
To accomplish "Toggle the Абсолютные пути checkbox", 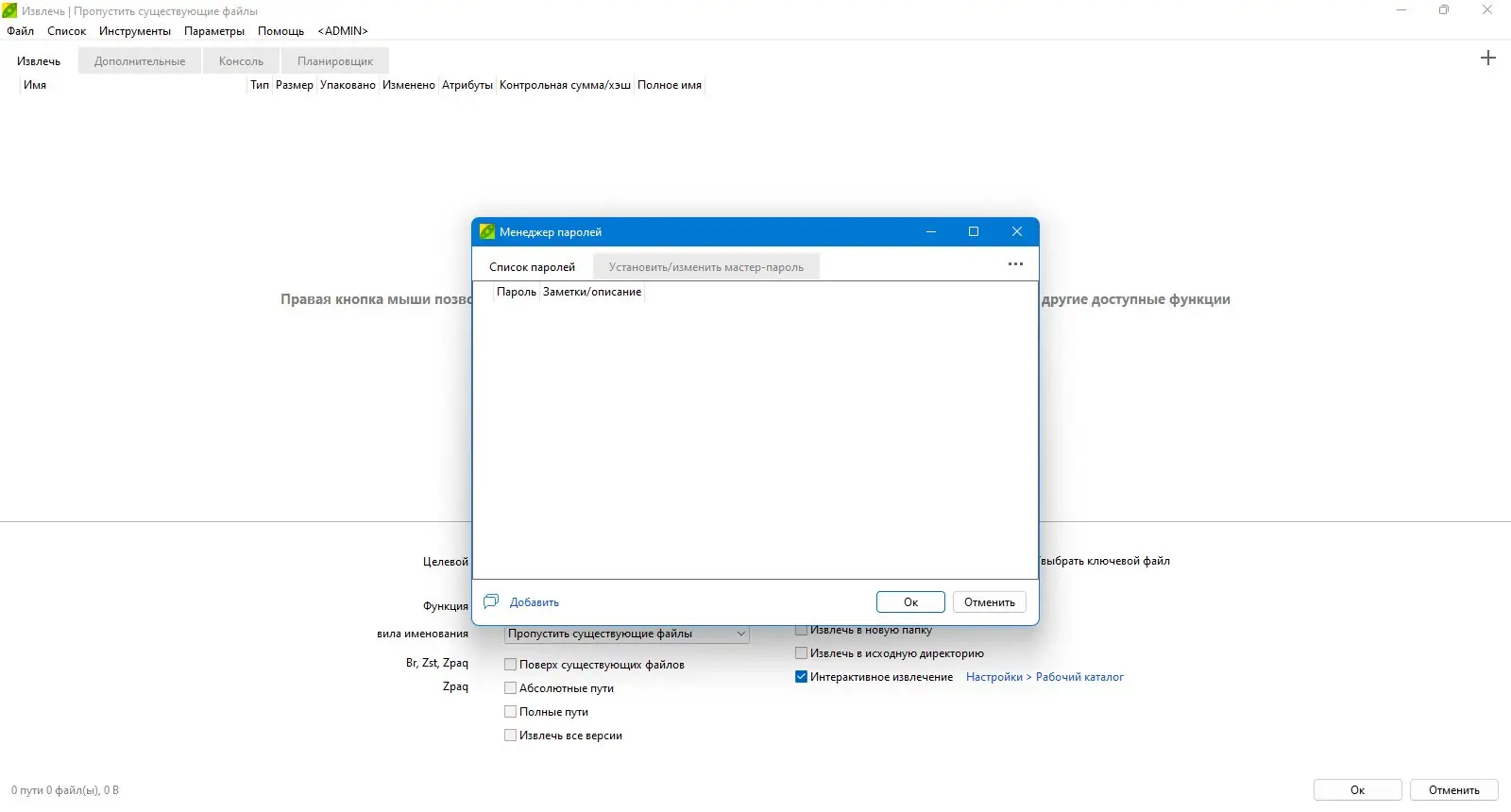I will 510,688.
